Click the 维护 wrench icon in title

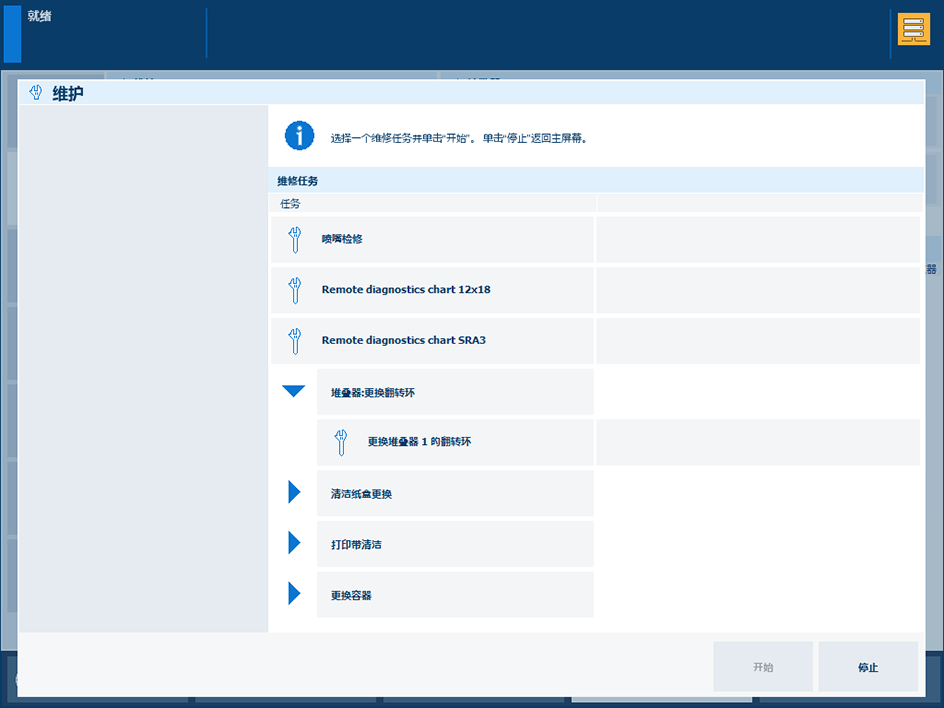[x=36, y=93]
